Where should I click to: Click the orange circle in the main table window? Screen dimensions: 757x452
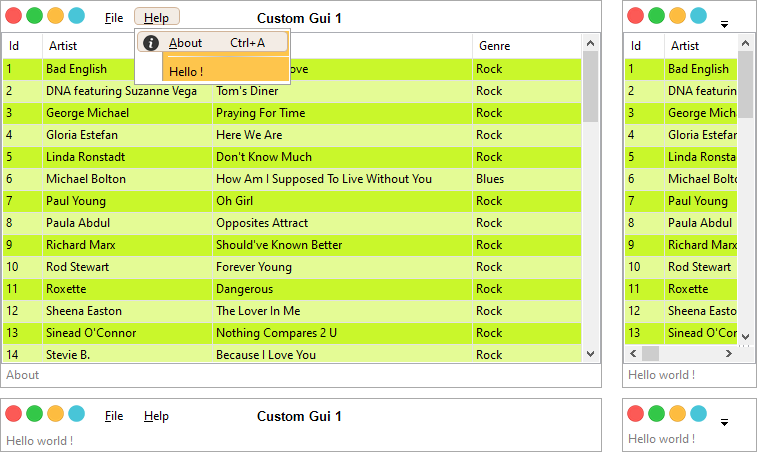pos(55,16)
